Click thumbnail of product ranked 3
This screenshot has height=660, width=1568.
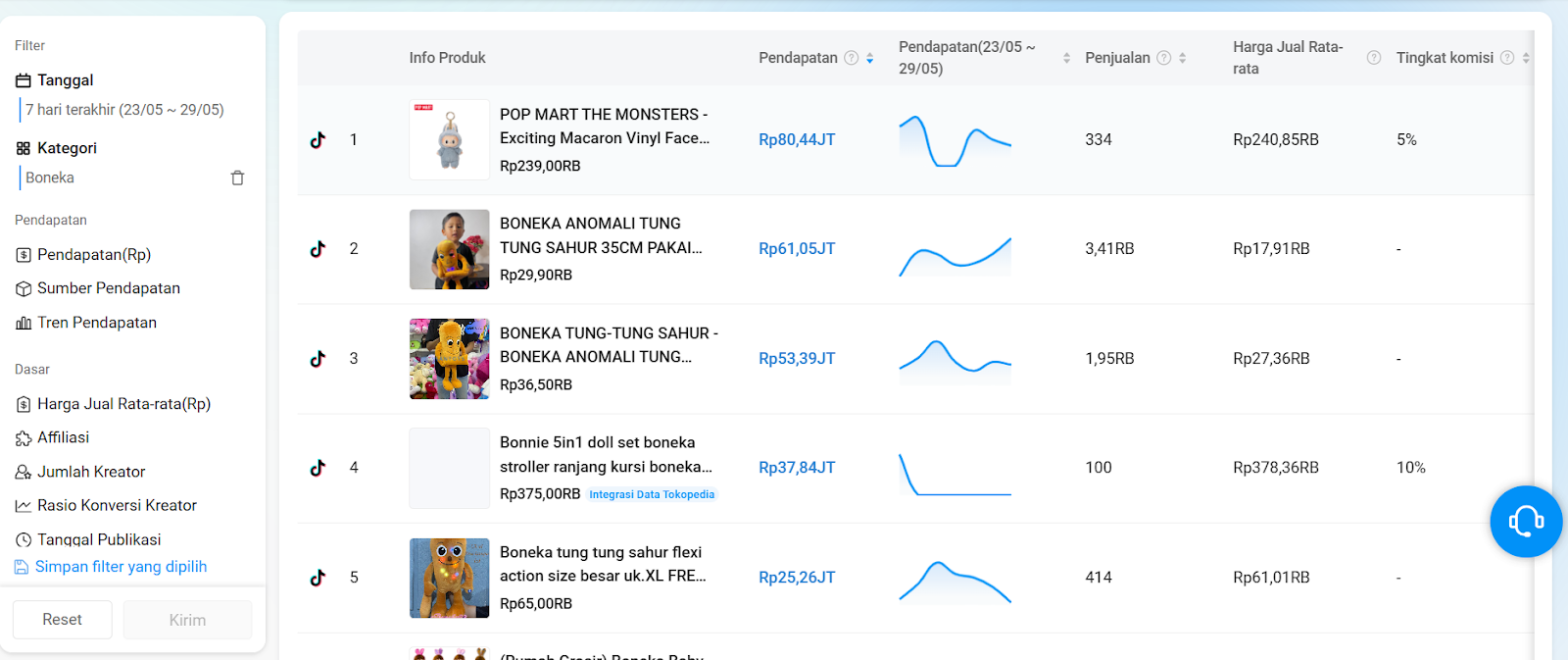pyautogui.click(x=450, y=359)
